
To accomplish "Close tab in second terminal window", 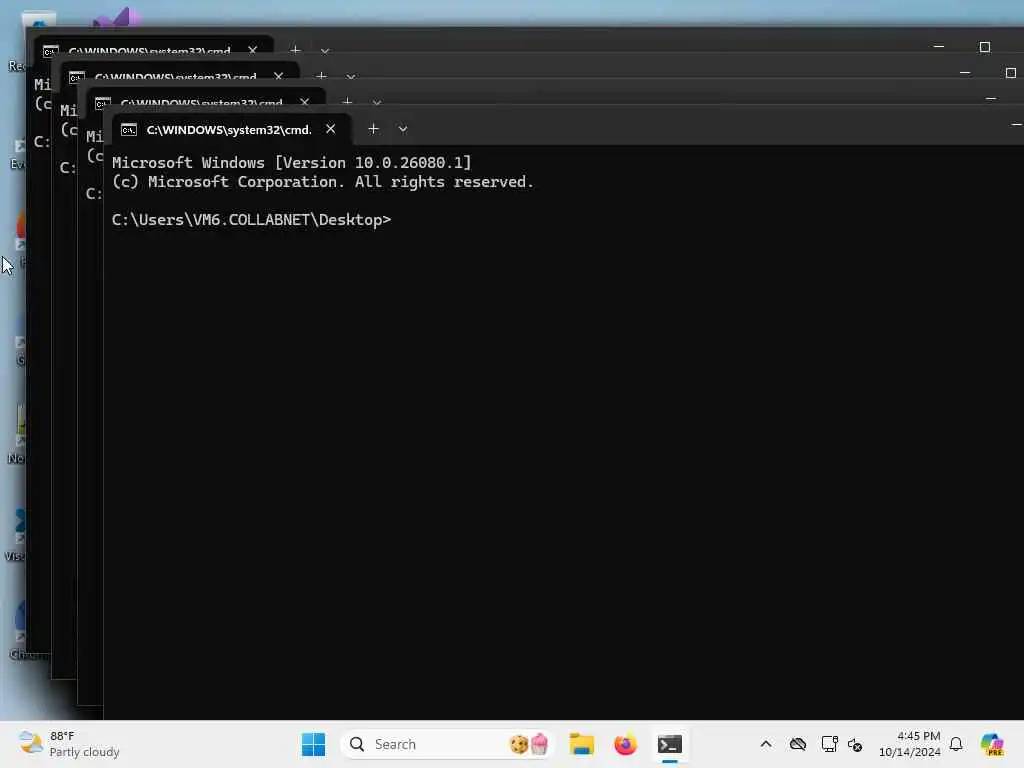I will tap(304, 102).
